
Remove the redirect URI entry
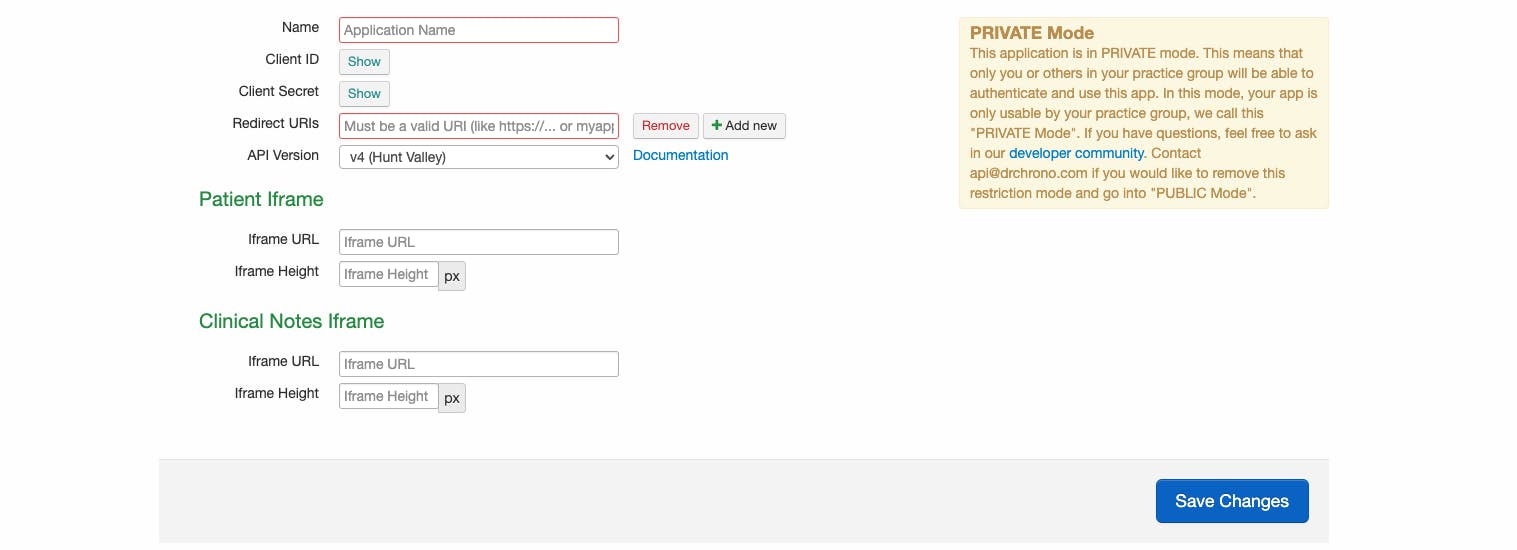point(665,126)
